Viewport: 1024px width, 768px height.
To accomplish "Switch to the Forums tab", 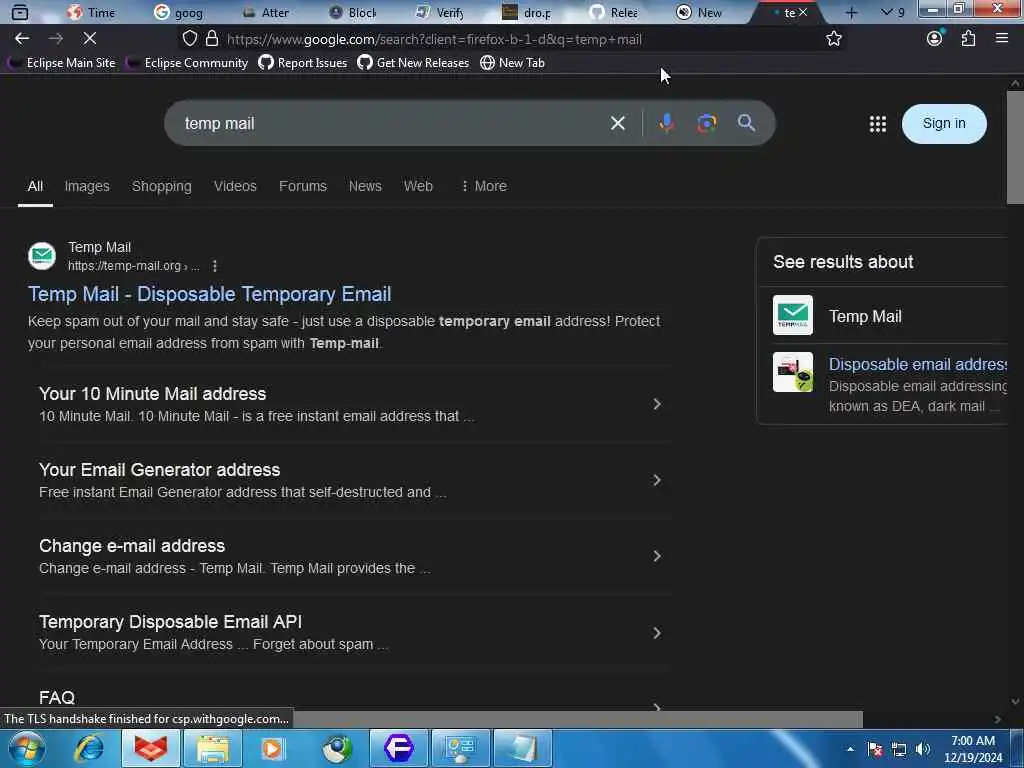I will [x=303, y=186].
